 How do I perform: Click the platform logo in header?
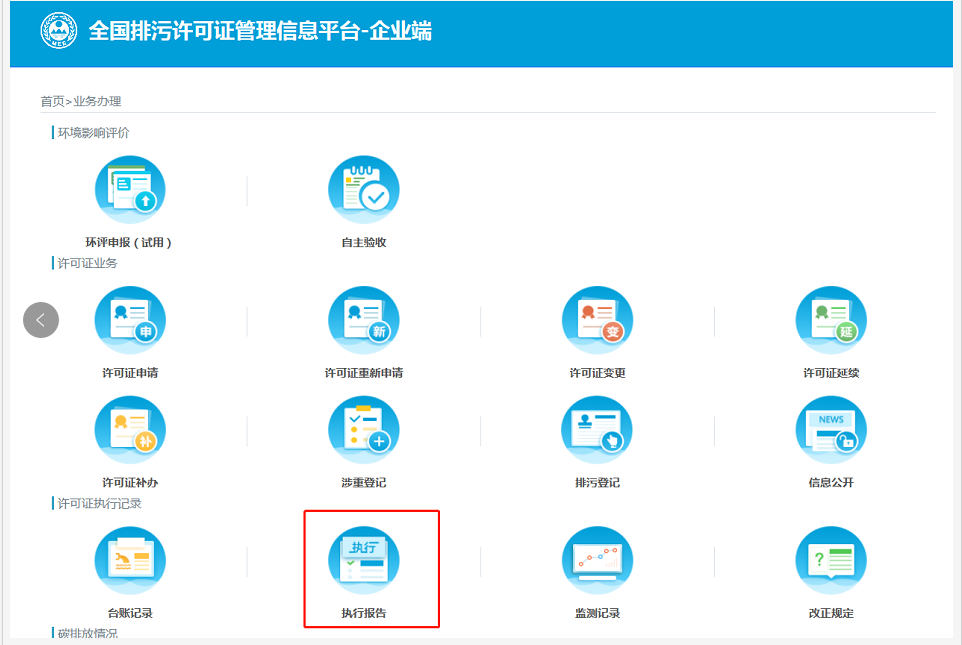click(x=58, y=31)
